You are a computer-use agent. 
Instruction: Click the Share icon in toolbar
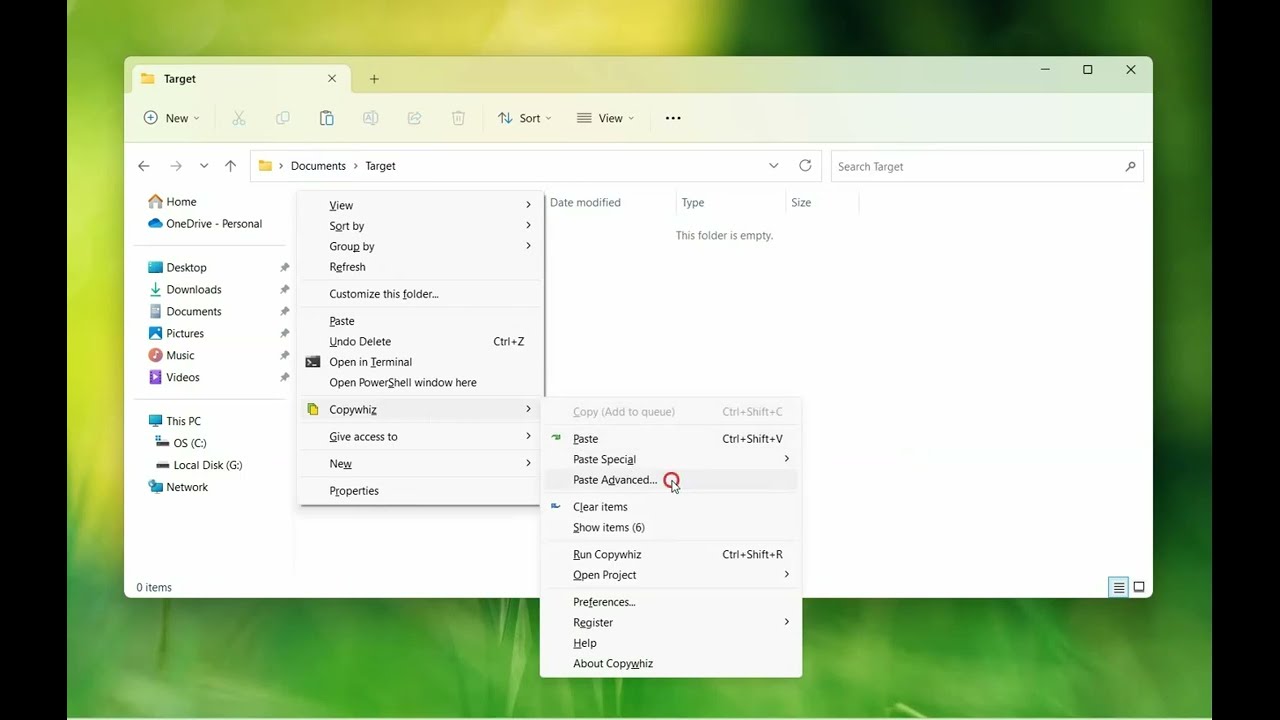point(415,118)
